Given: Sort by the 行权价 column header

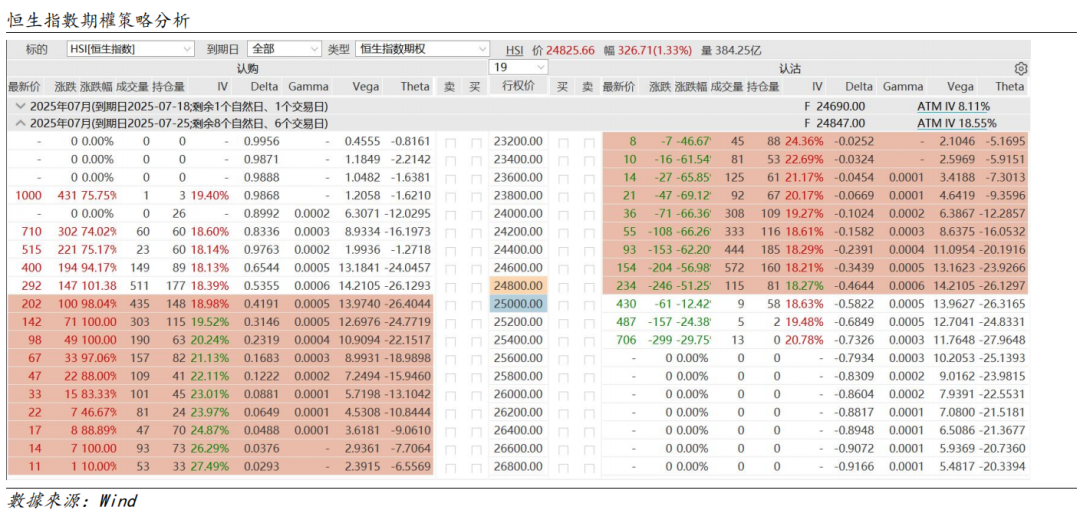Looking at the screenshot, I should coord(519,86).
